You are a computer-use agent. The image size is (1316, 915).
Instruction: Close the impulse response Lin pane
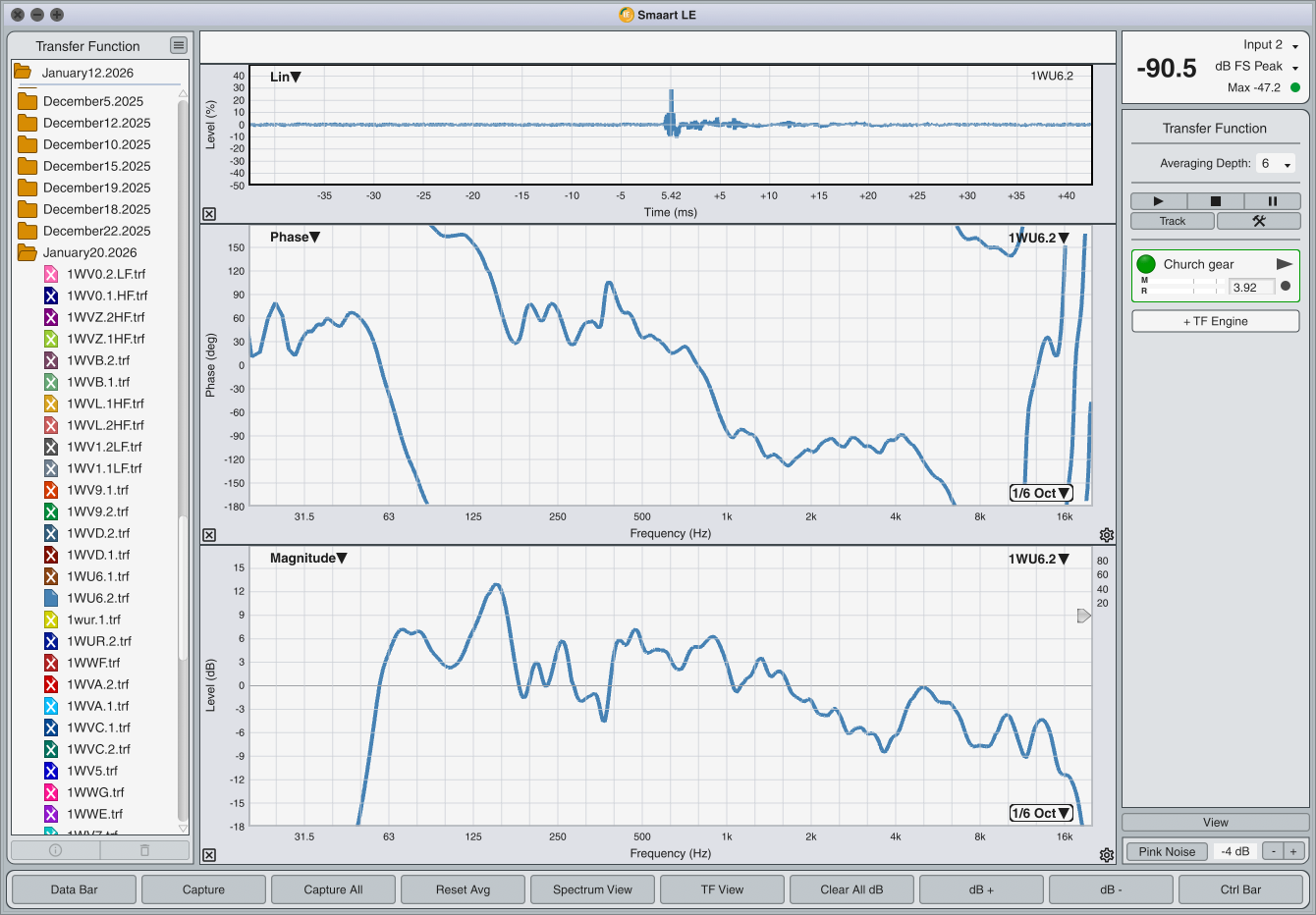[209, 214]
